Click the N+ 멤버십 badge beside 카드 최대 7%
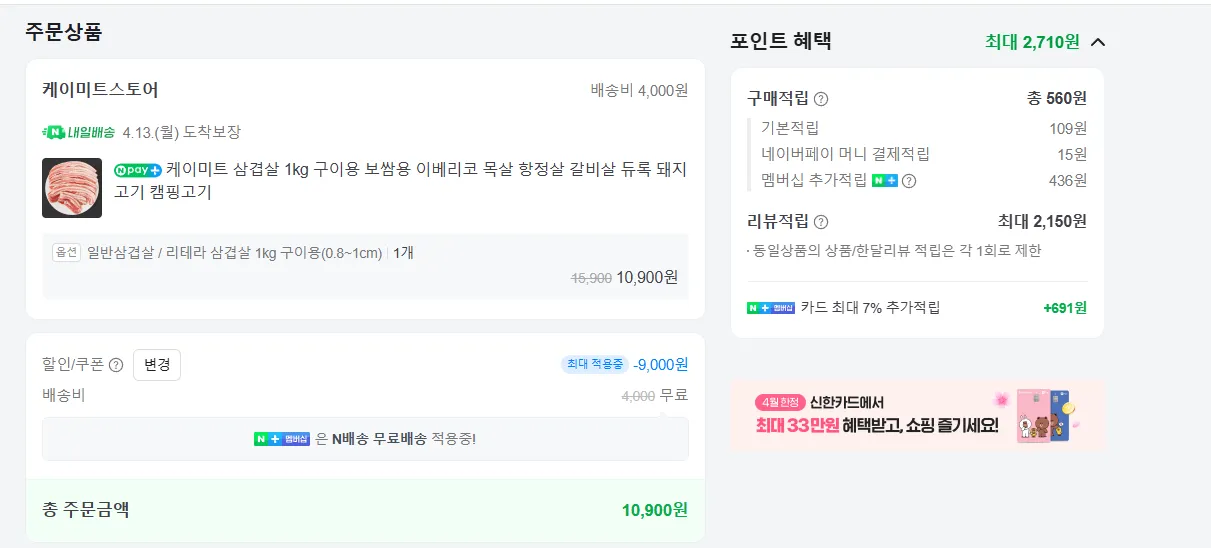The image size is (1211, 548). 770,308
